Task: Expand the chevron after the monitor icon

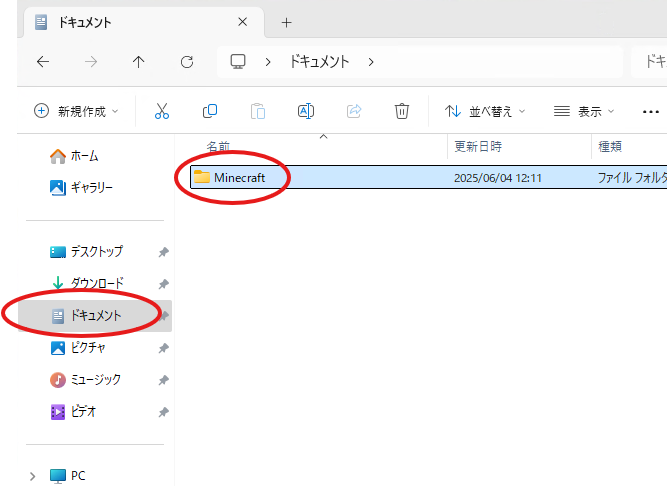Action: 268,62
